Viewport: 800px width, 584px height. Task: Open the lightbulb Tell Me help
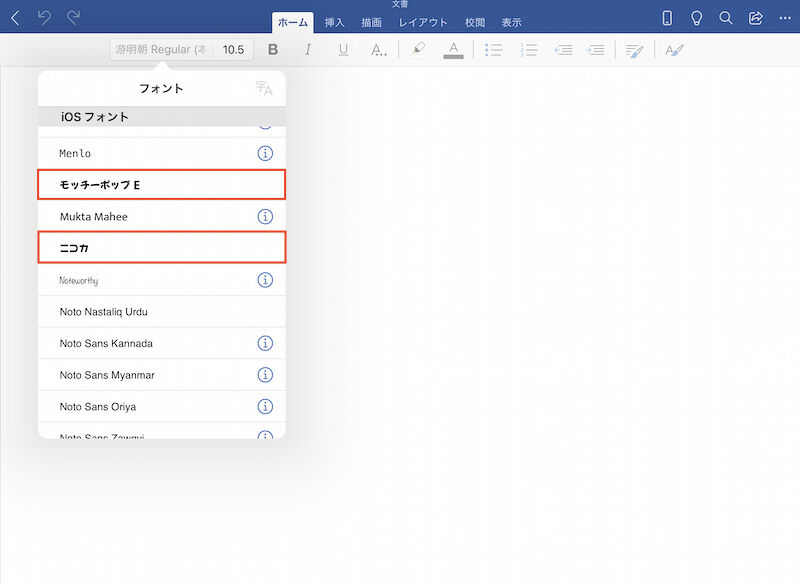[696, 18]
